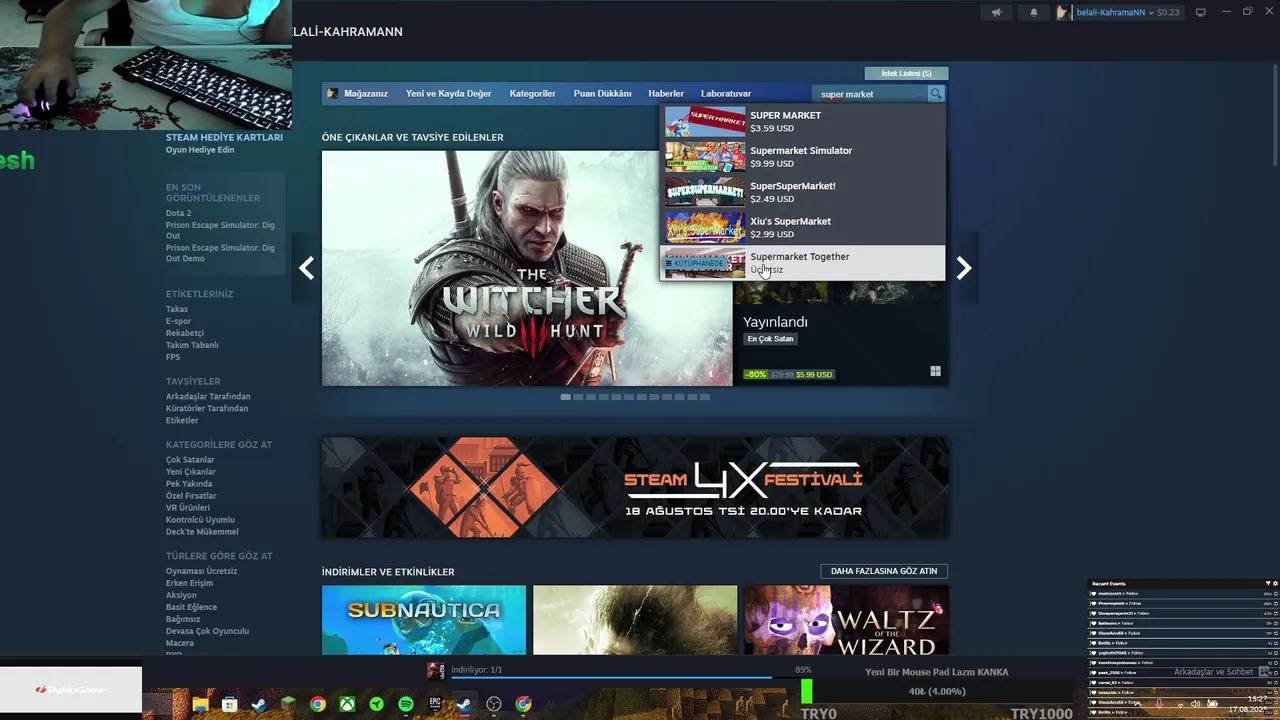Screen dimensions: 1280x720
Task: Select the E-spor tag
Action: (x=178, y=321)
